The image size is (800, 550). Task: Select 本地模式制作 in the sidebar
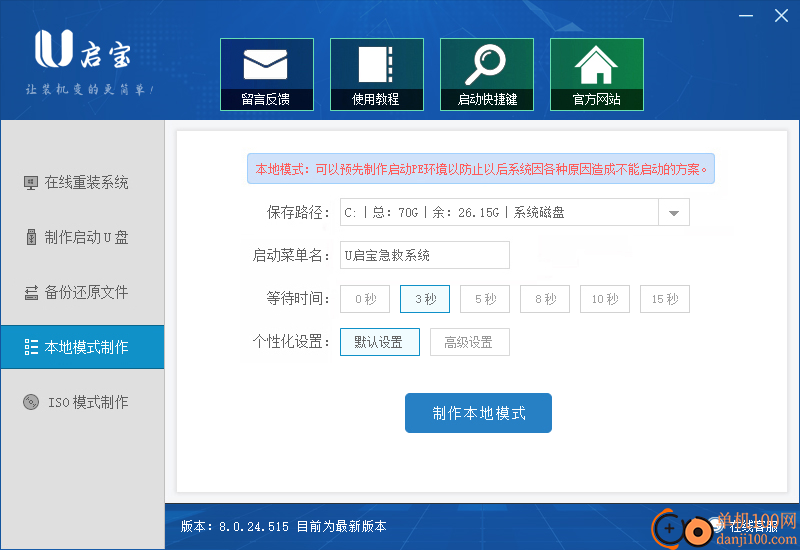pos(83,347)
